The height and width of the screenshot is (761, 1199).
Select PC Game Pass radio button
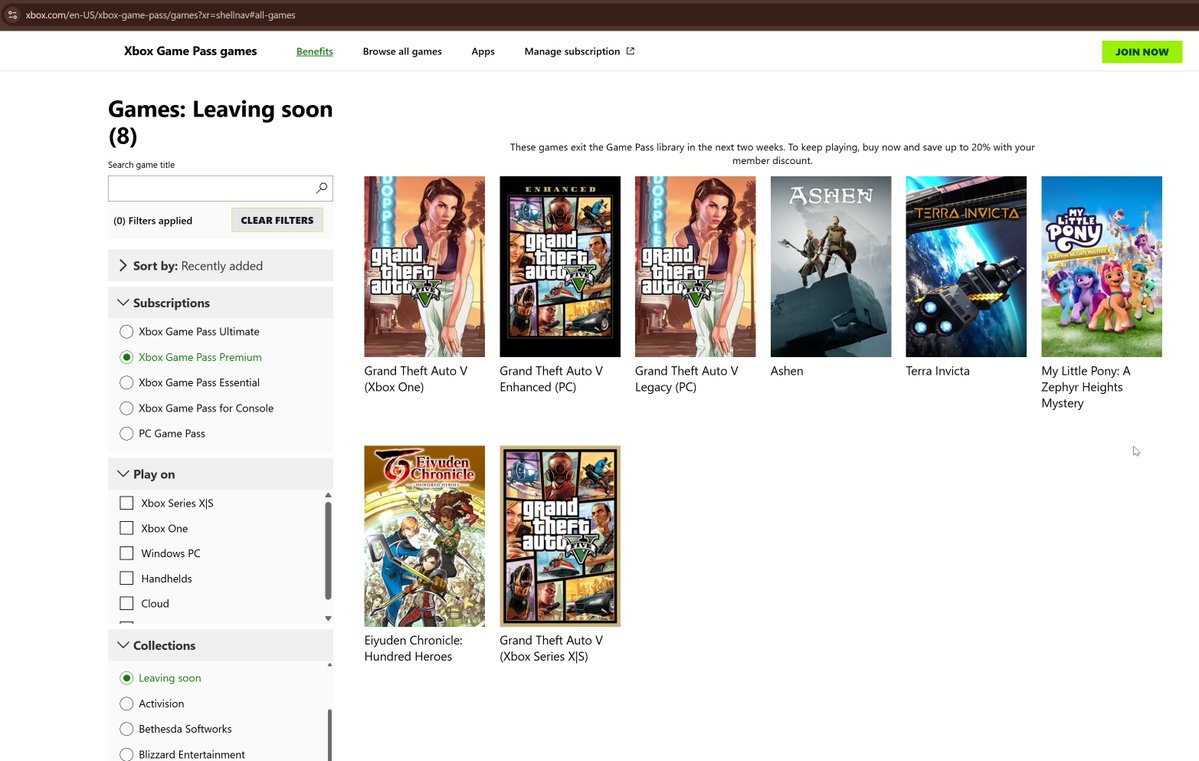(x=126, y=433)
